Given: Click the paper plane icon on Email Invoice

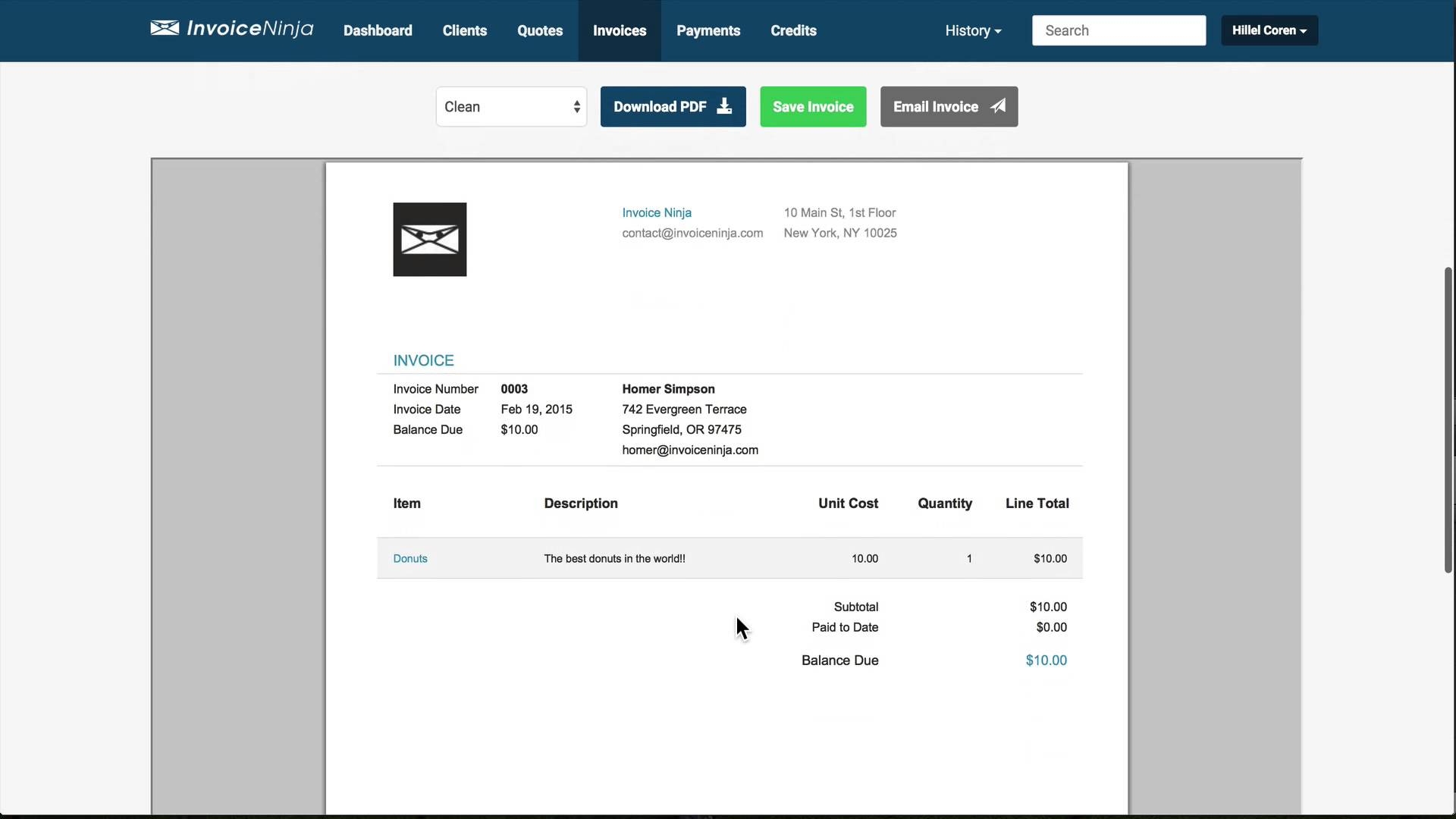Looking at the screenshot, I should click(x=998, y=106).
